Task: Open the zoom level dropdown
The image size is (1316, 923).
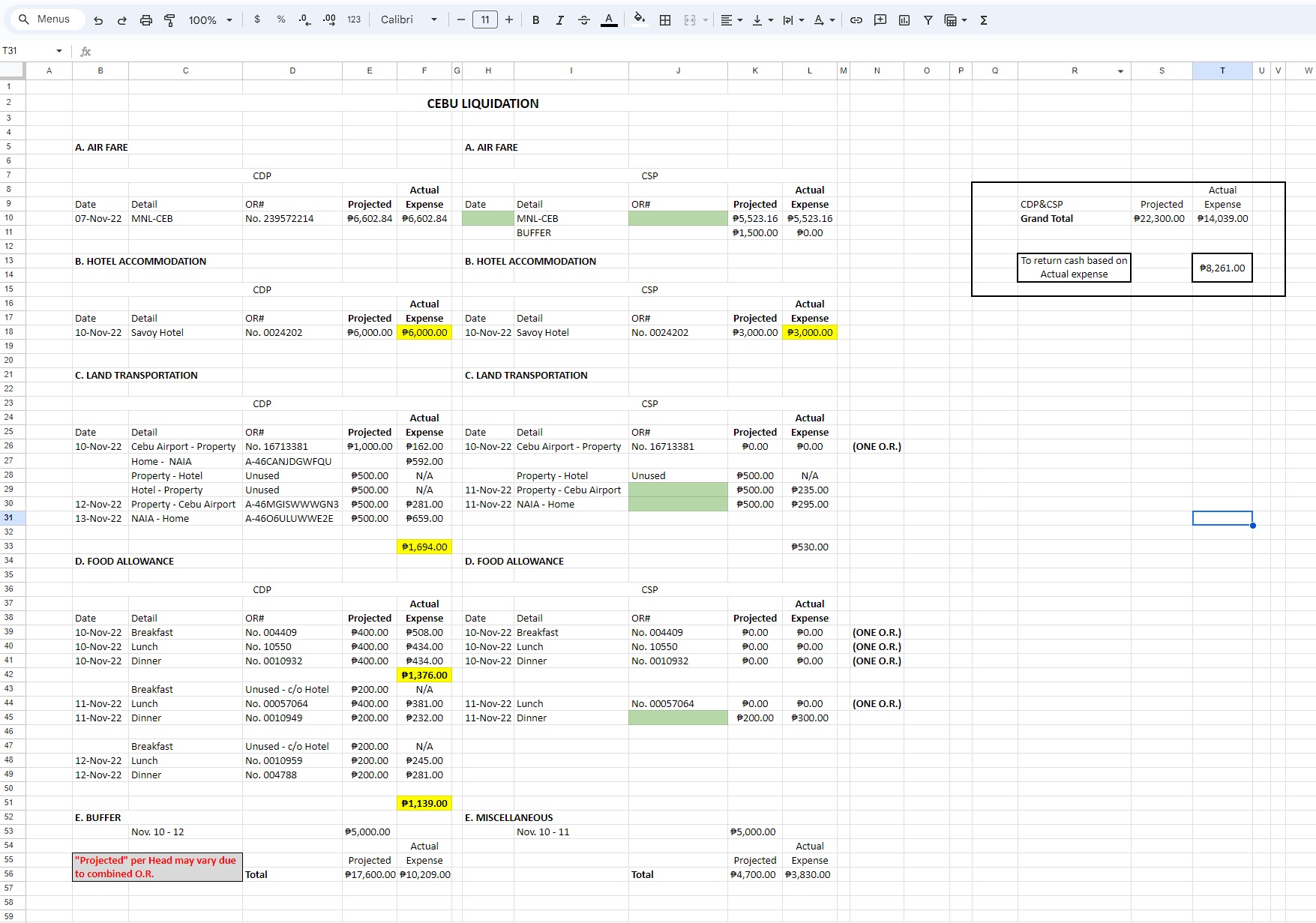Action: coord(211,20)
